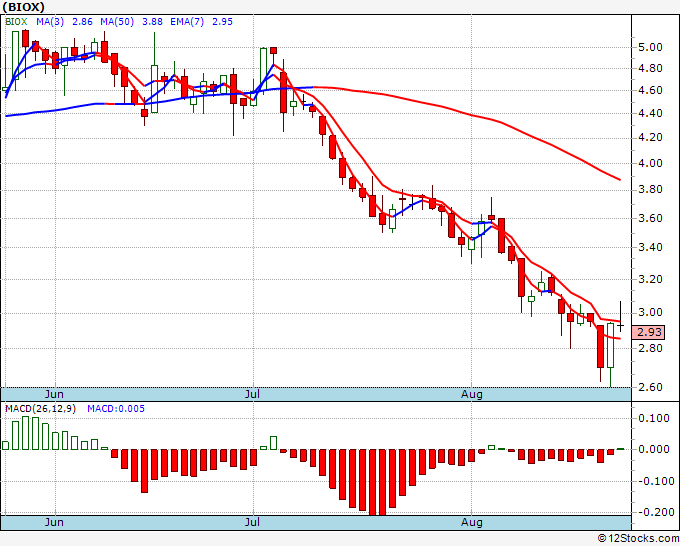Click the end of the MA(50) line
The height and width of the screenshot is (546, 680).
point(619,179)
